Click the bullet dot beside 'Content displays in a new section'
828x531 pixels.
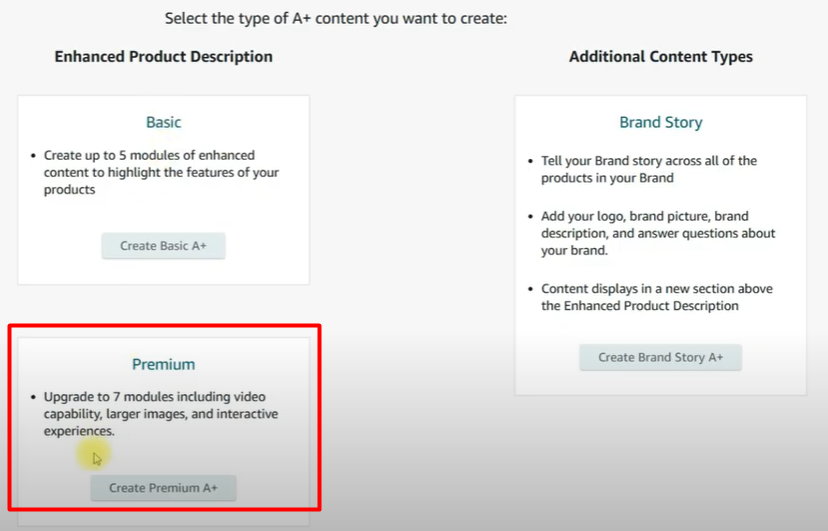click(531, 289)
